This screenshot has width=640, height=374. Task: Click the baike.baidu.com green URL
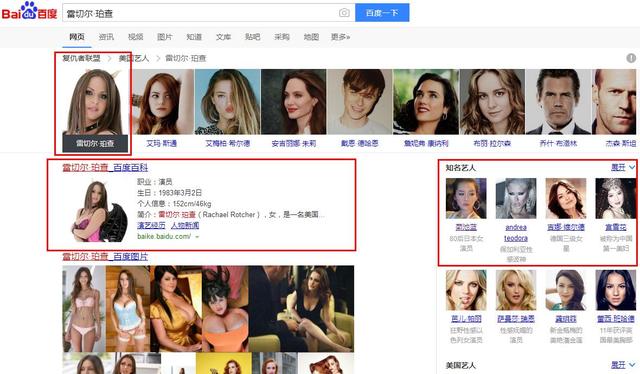click(164, 236)
